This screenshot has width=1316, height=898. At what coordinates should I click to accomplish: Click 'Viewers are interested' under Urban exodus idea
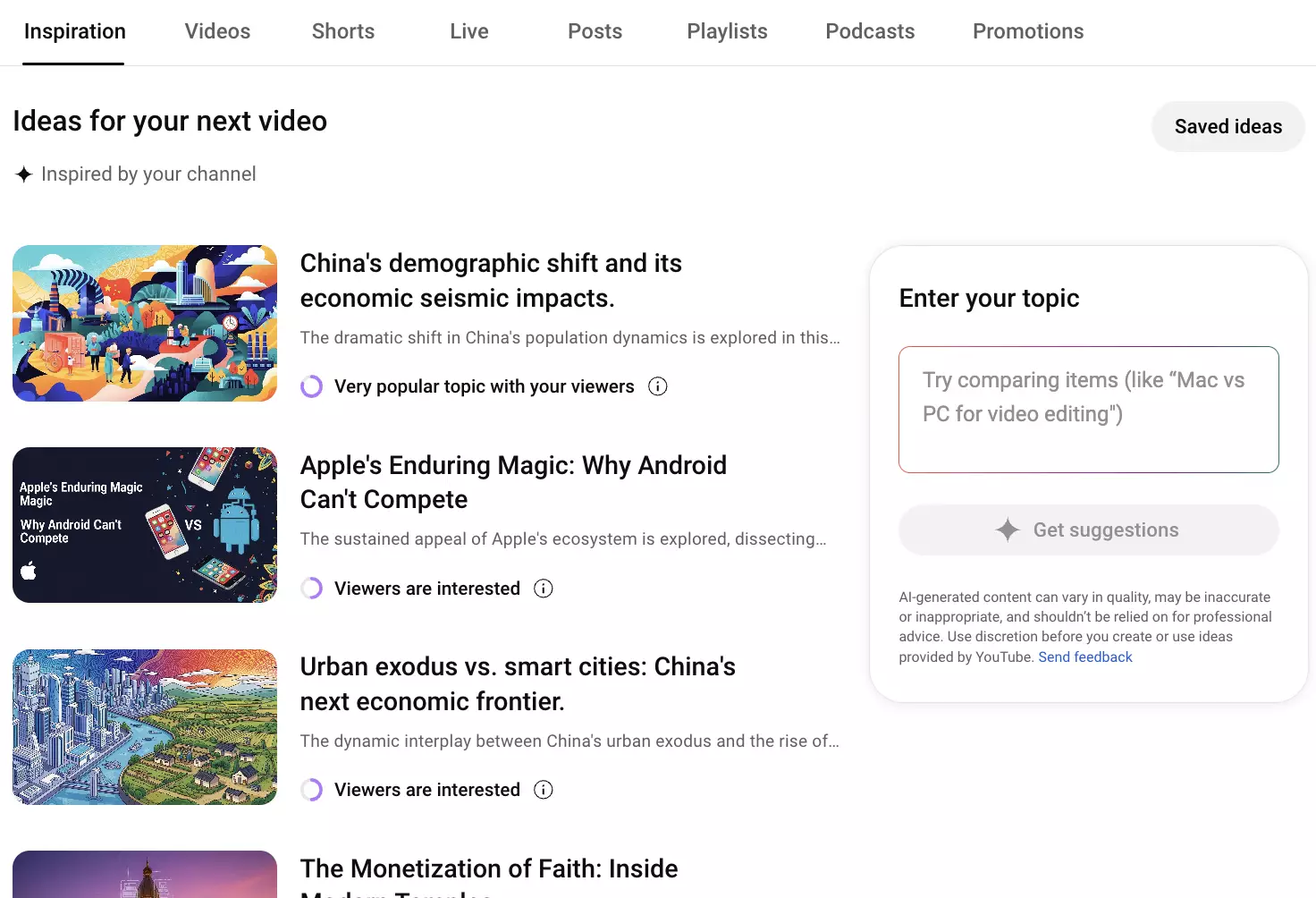427,790
